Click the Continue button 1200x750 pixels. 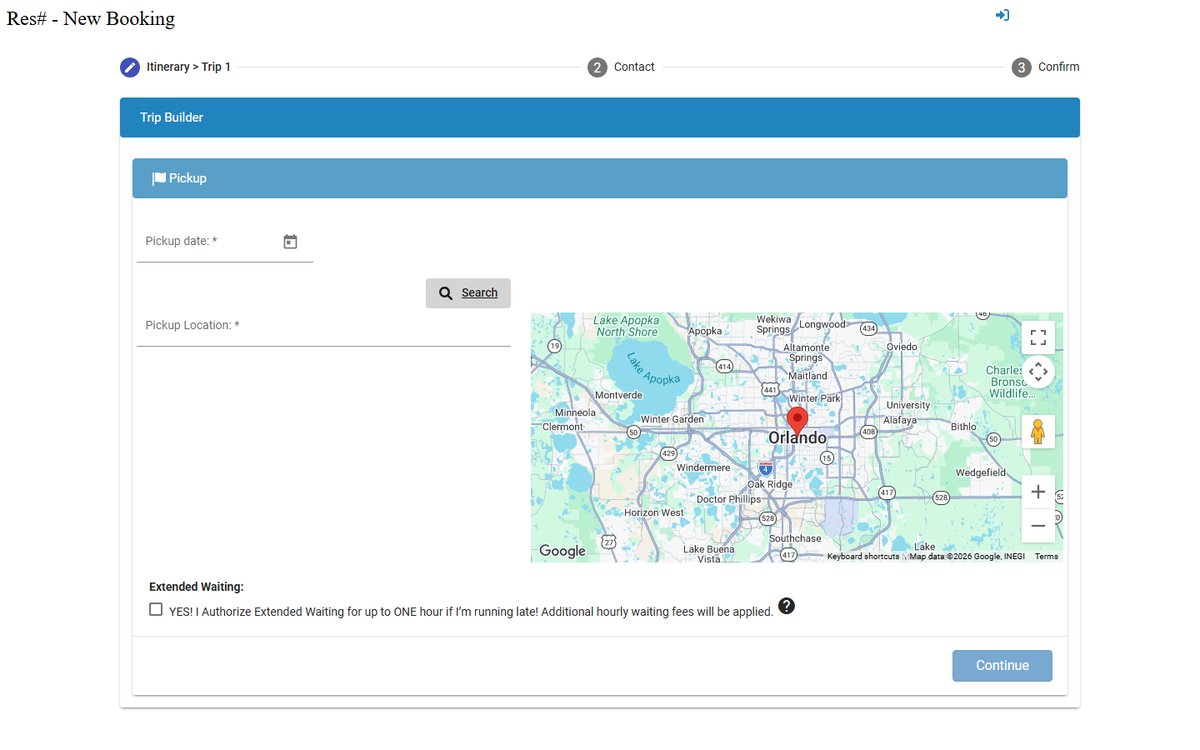pyautogui.click(x=1002, y=666)
